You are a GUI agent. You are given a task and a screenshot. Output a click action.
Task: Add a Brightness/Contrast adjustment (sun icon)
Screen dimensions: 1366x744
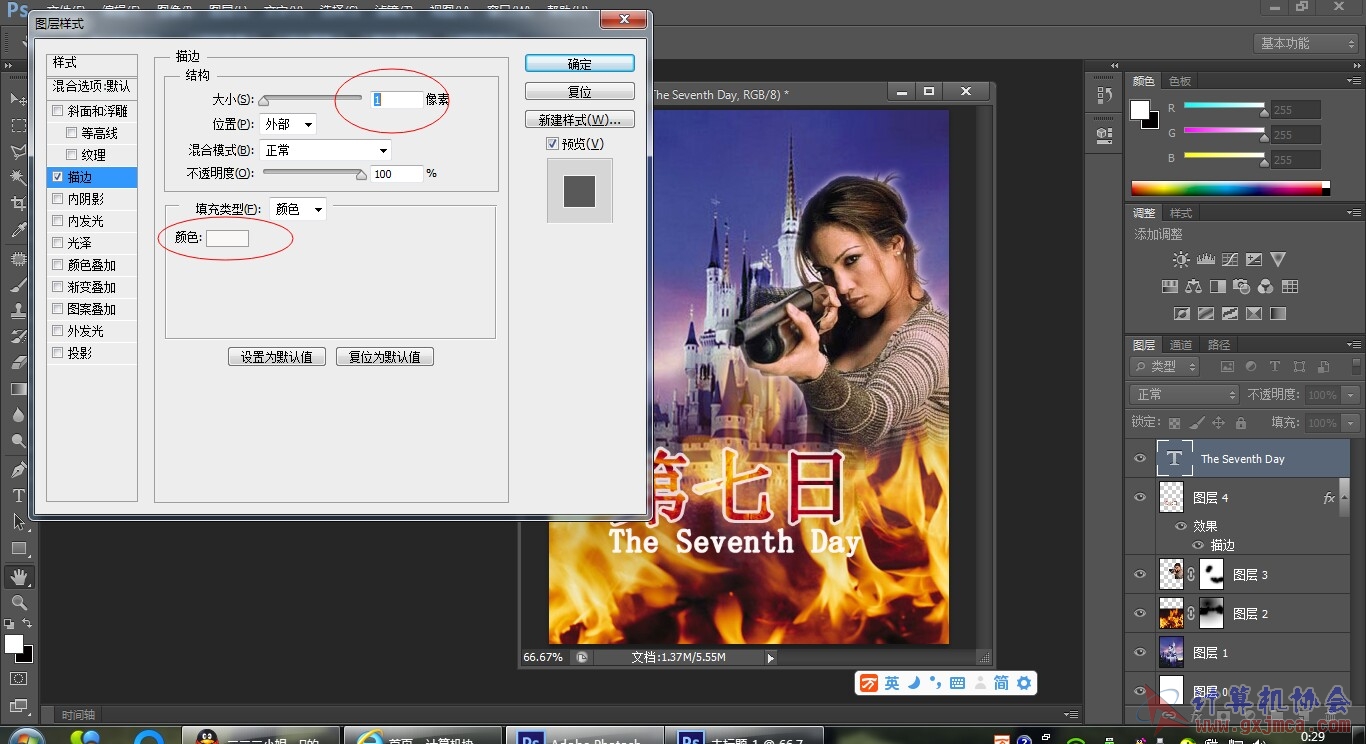click(x=1181, y=260)
